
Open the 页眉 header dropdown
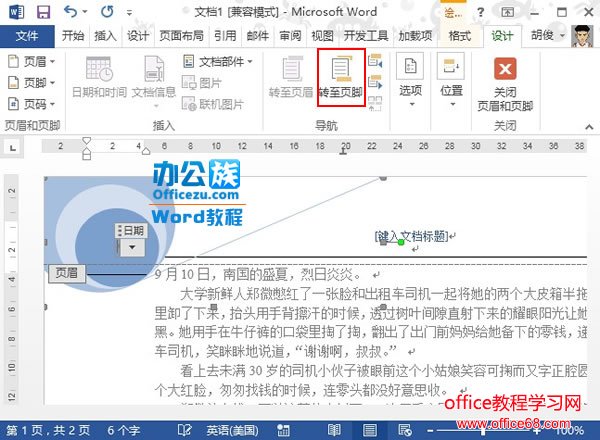pos(31,61)
